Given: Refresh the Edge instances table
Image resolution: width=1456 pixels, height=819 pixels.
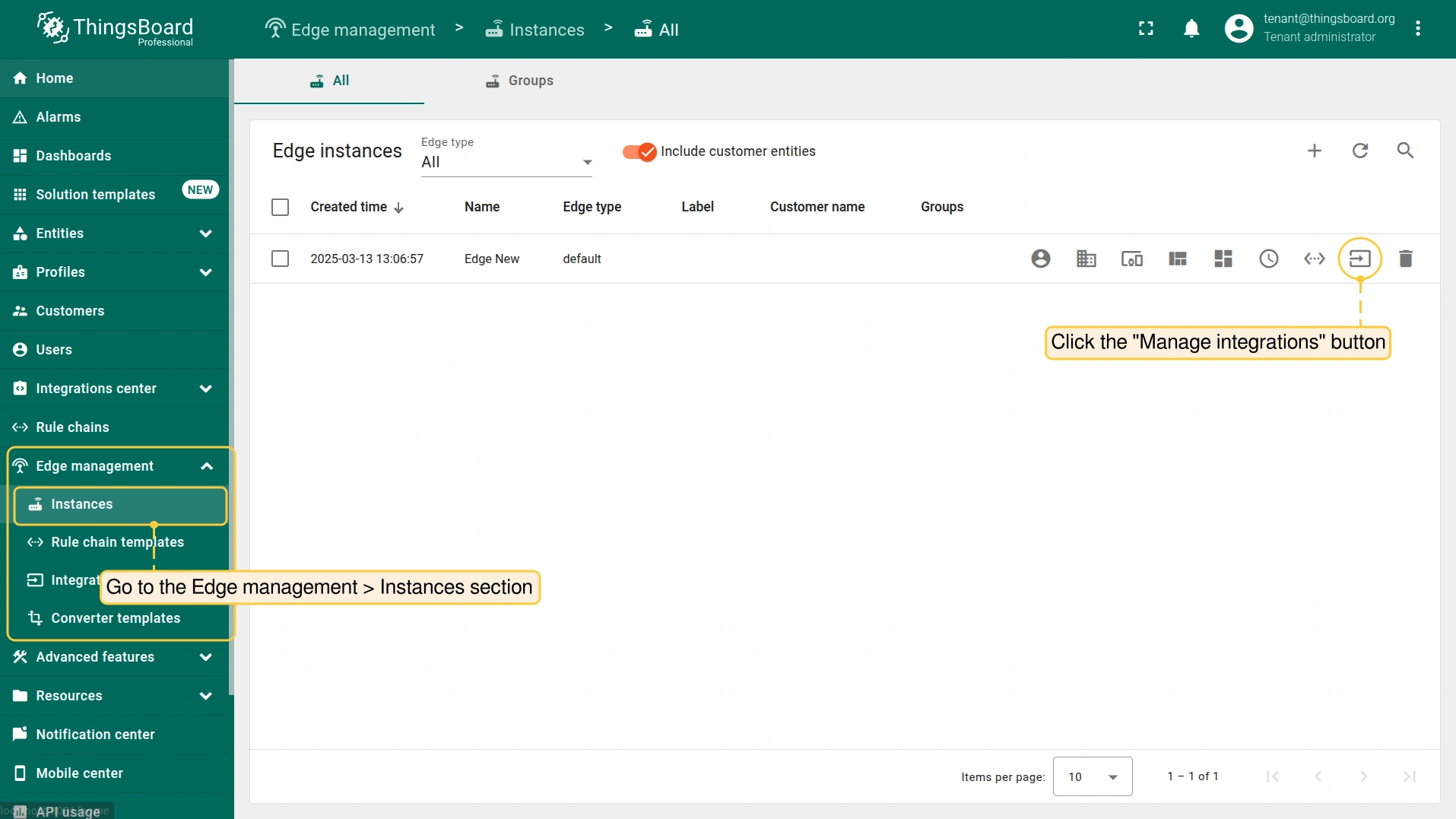Looking at the screenshot, I should [x=1359, y=151].
